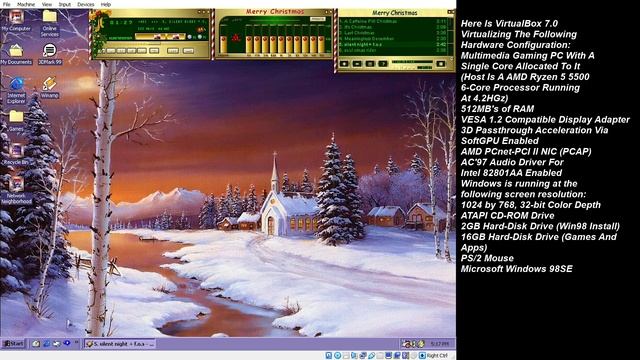640x360 pixels.
Task: Open the Games folder on the desktop
Action: click(16, 121)
